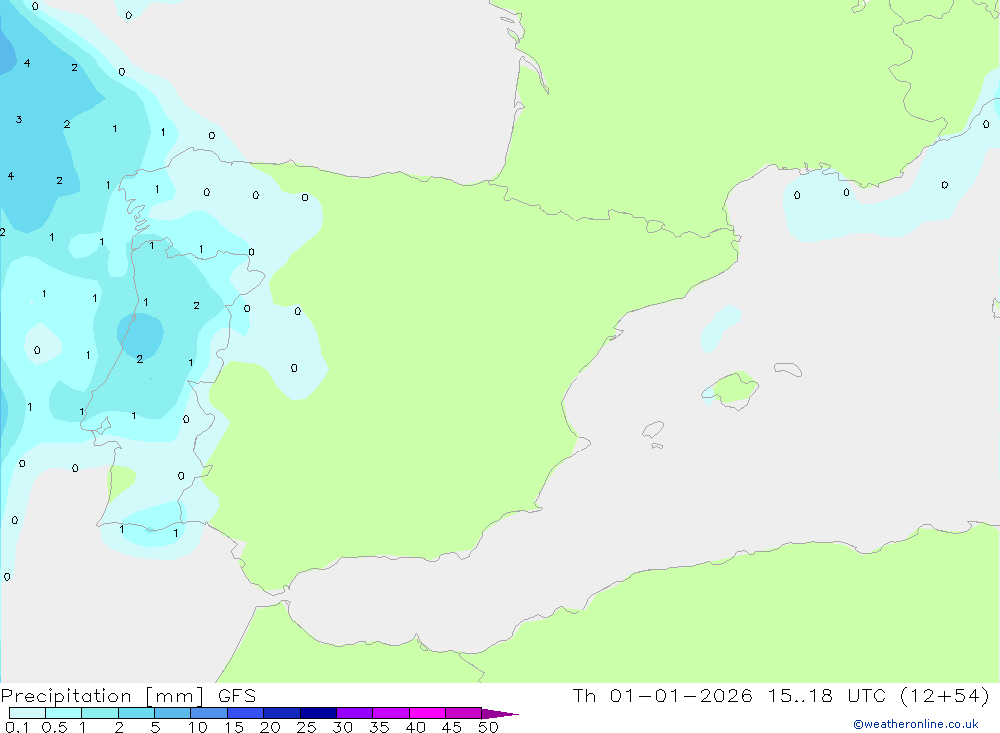Select the "GFS" model label
The height and width of the screenshot is (733, 1000).
[x=237, y=696]
